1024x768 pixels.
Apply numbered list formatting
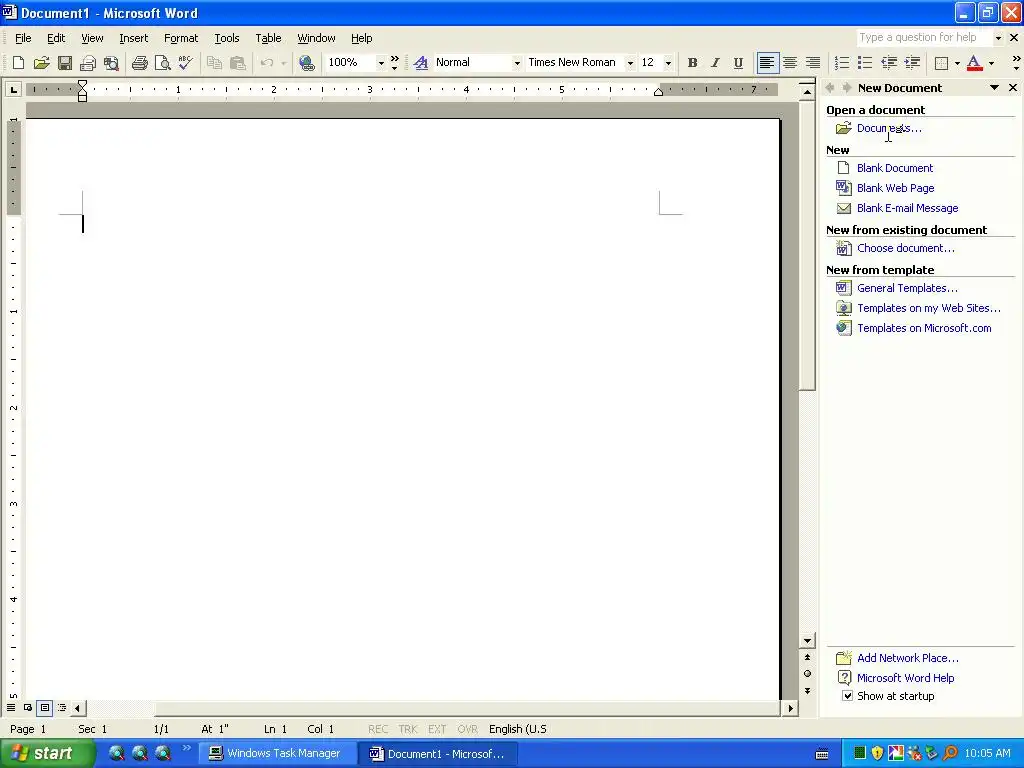[x=842, y=63]
